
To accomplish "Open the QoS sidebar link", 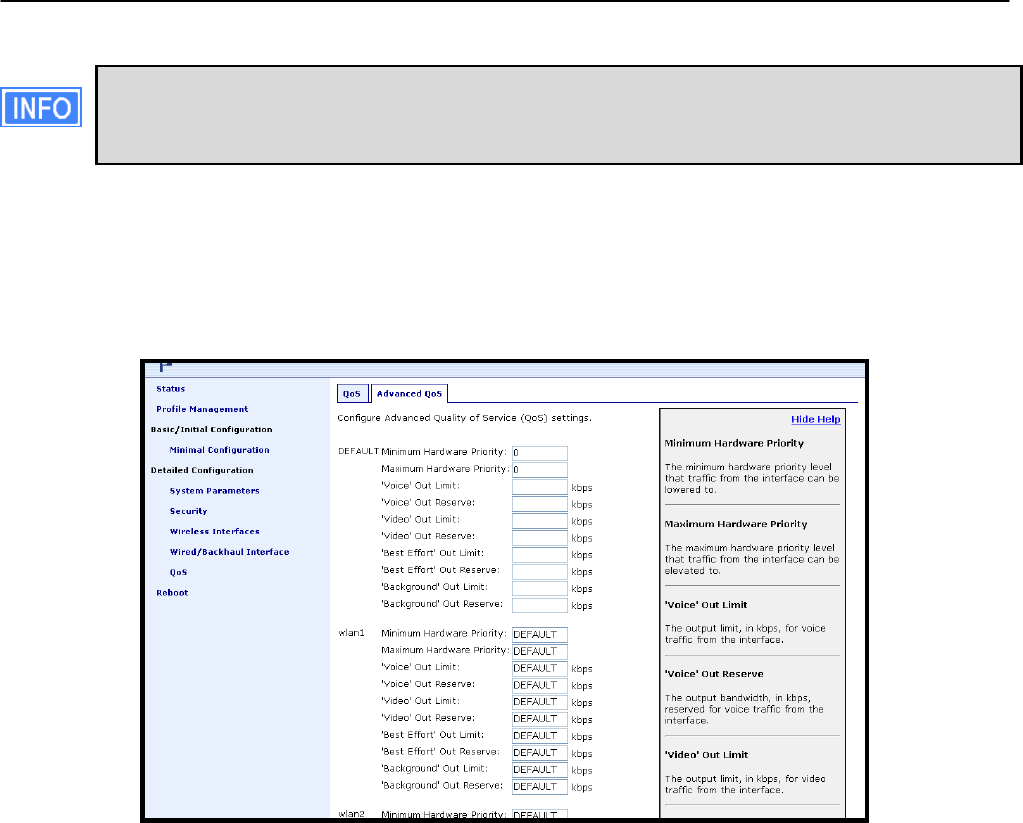I will tap(178, 572).
